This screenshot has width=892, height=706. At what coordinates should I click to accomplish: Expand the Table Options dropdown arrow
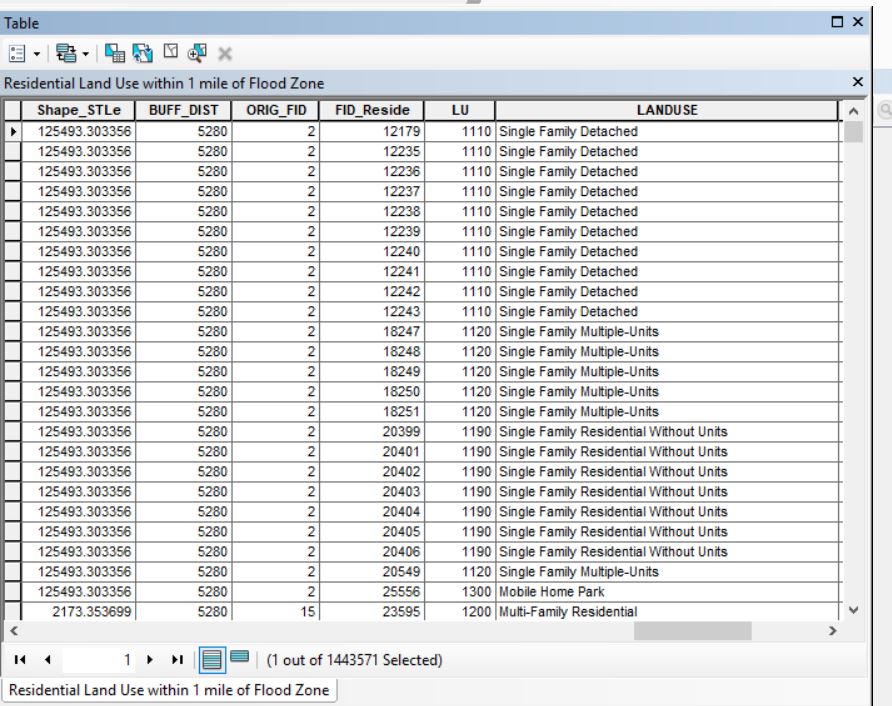[x=37, y=55]
